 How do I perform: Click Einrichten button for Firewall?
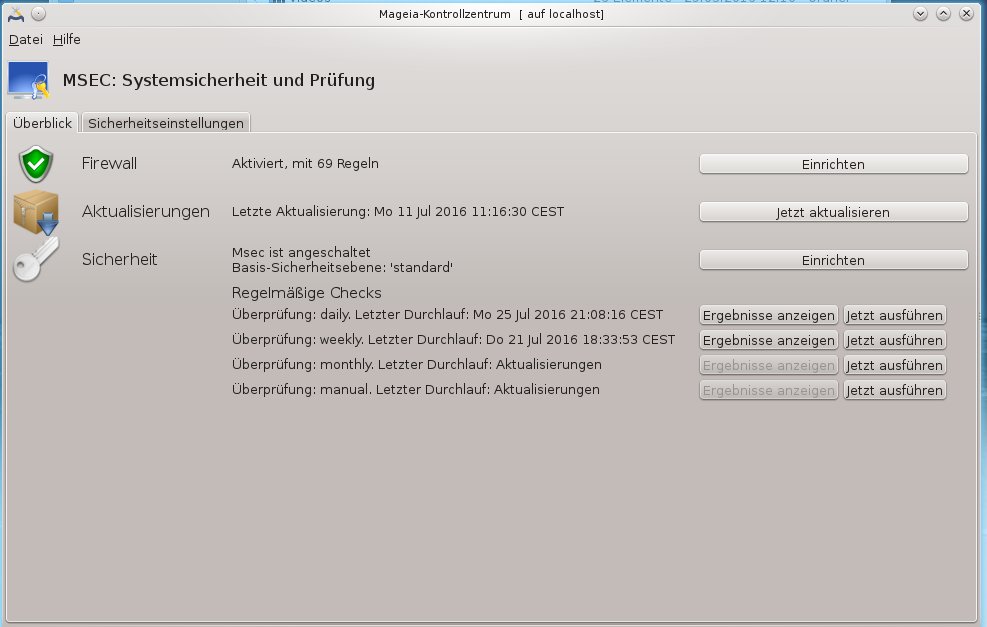(833, 164)
